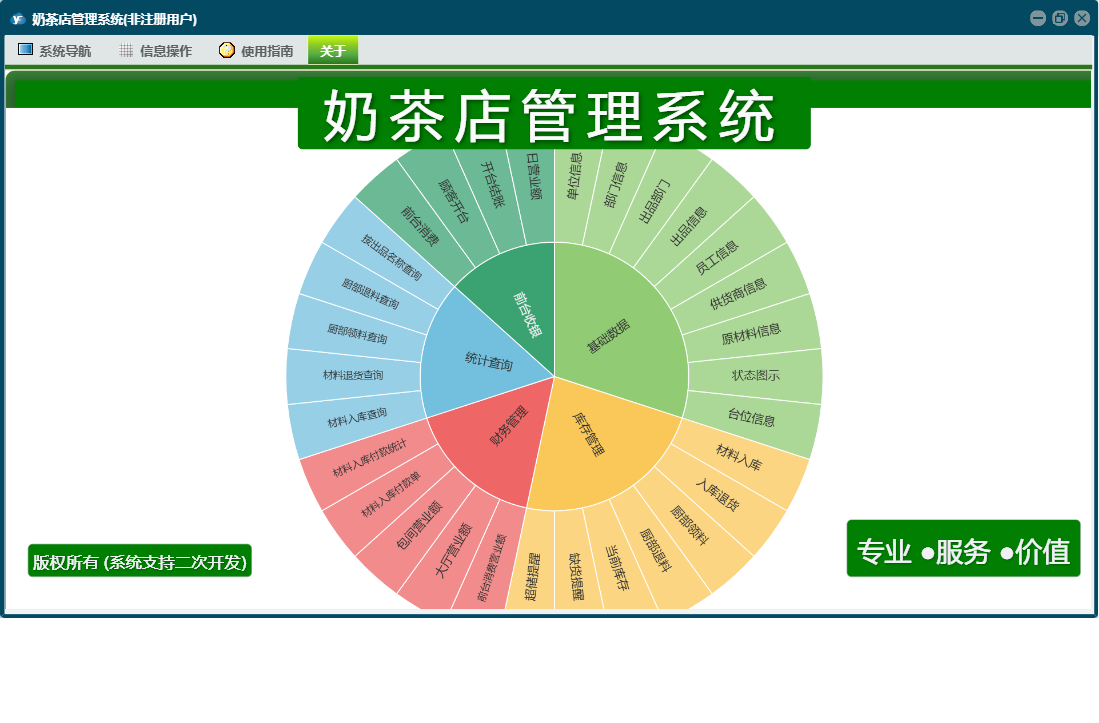
Task: Open the 使用指南 menu
Action: click(257, 50)
